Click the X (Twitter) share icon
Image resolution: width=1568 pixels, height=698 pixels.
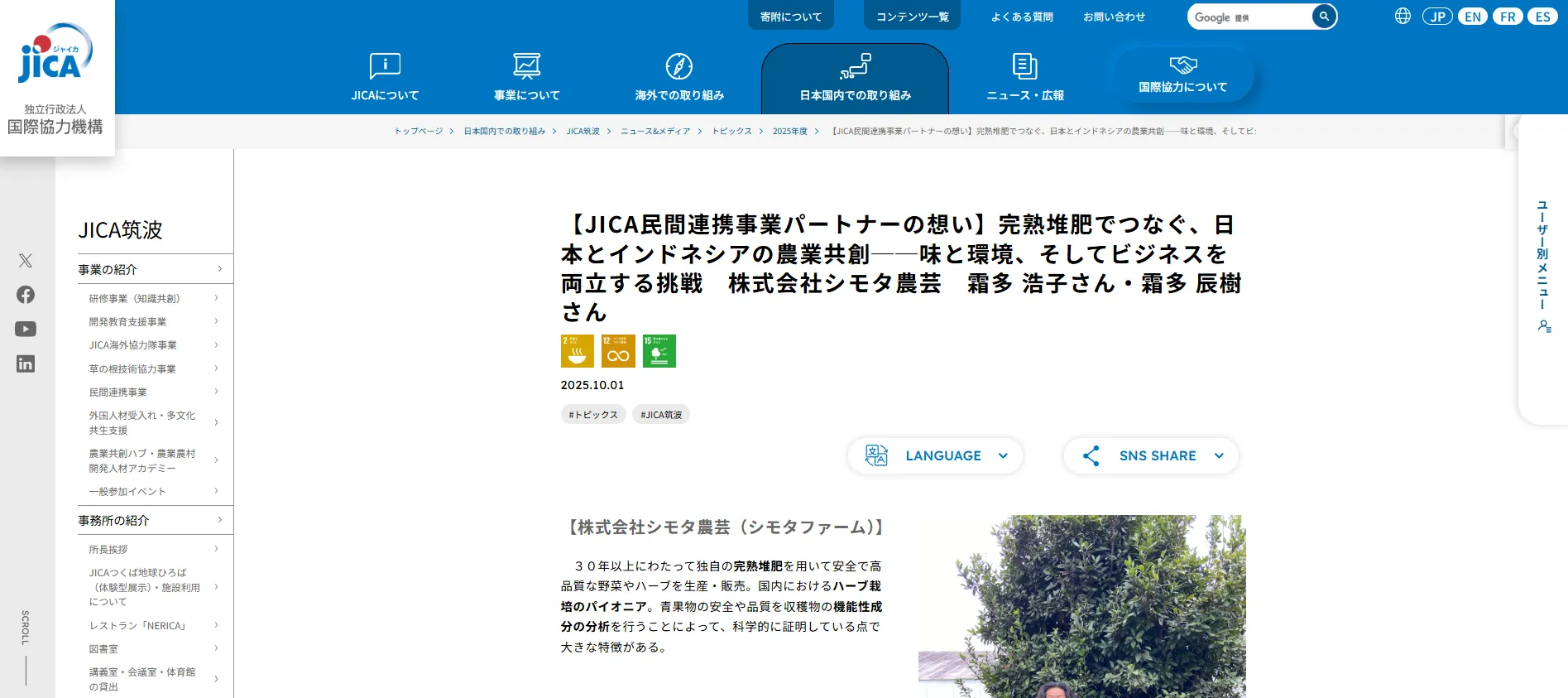point(26,261)
